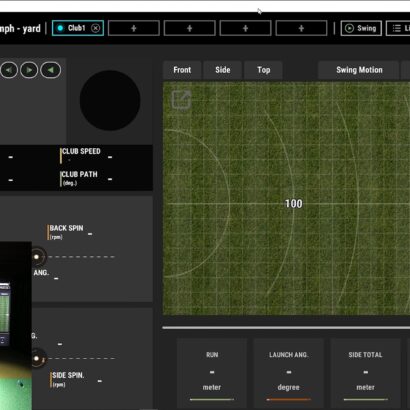Select the SIDE TOTAL meter data card
The image size is (410, 410).
click(x=365, y=372)
